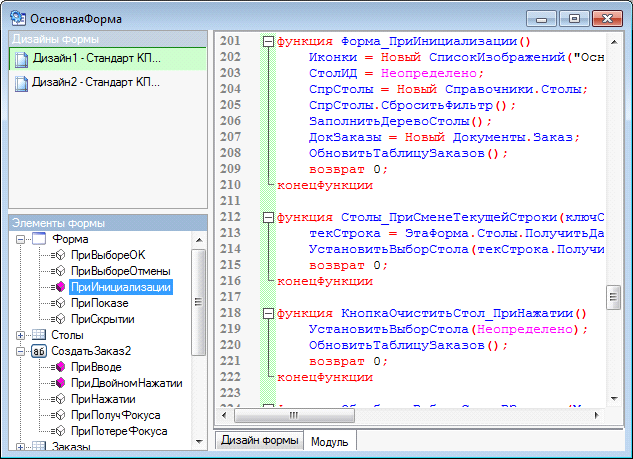633x459 pixels.
Task: Click конецфункции on line 216
Action: [325, 281]
